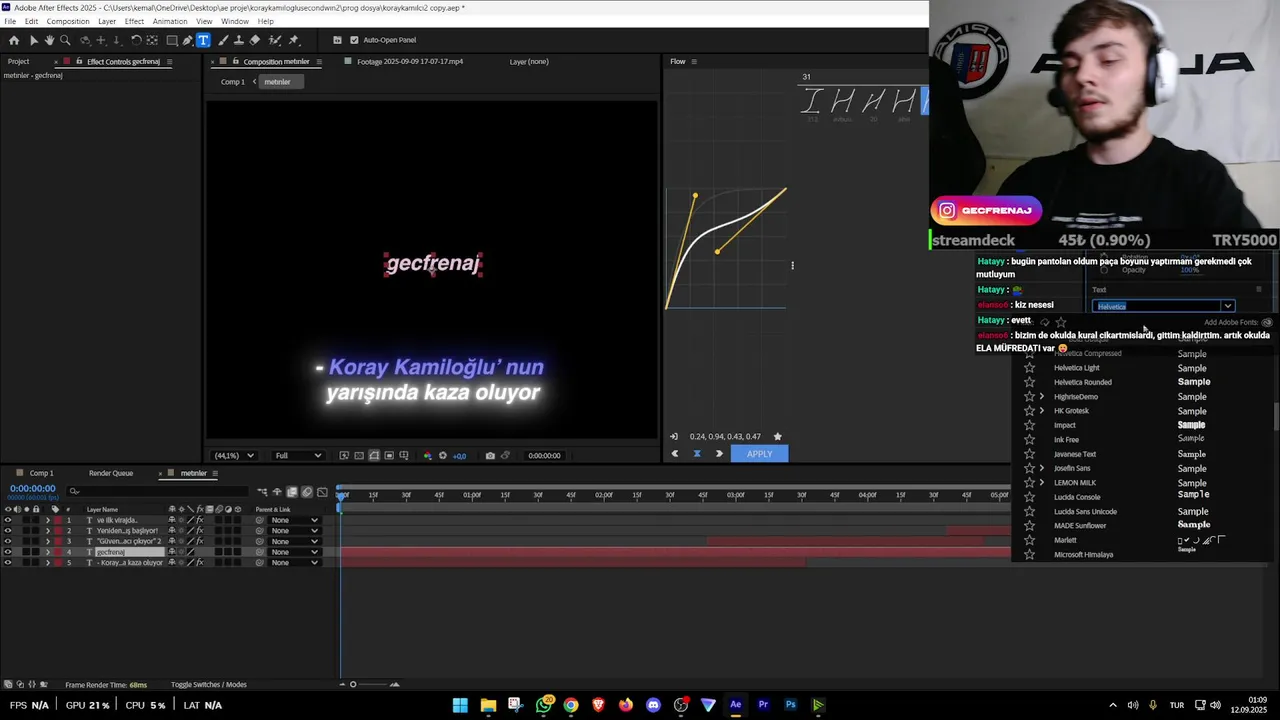Open channel and color management settings icon

[x=428, y=455]
